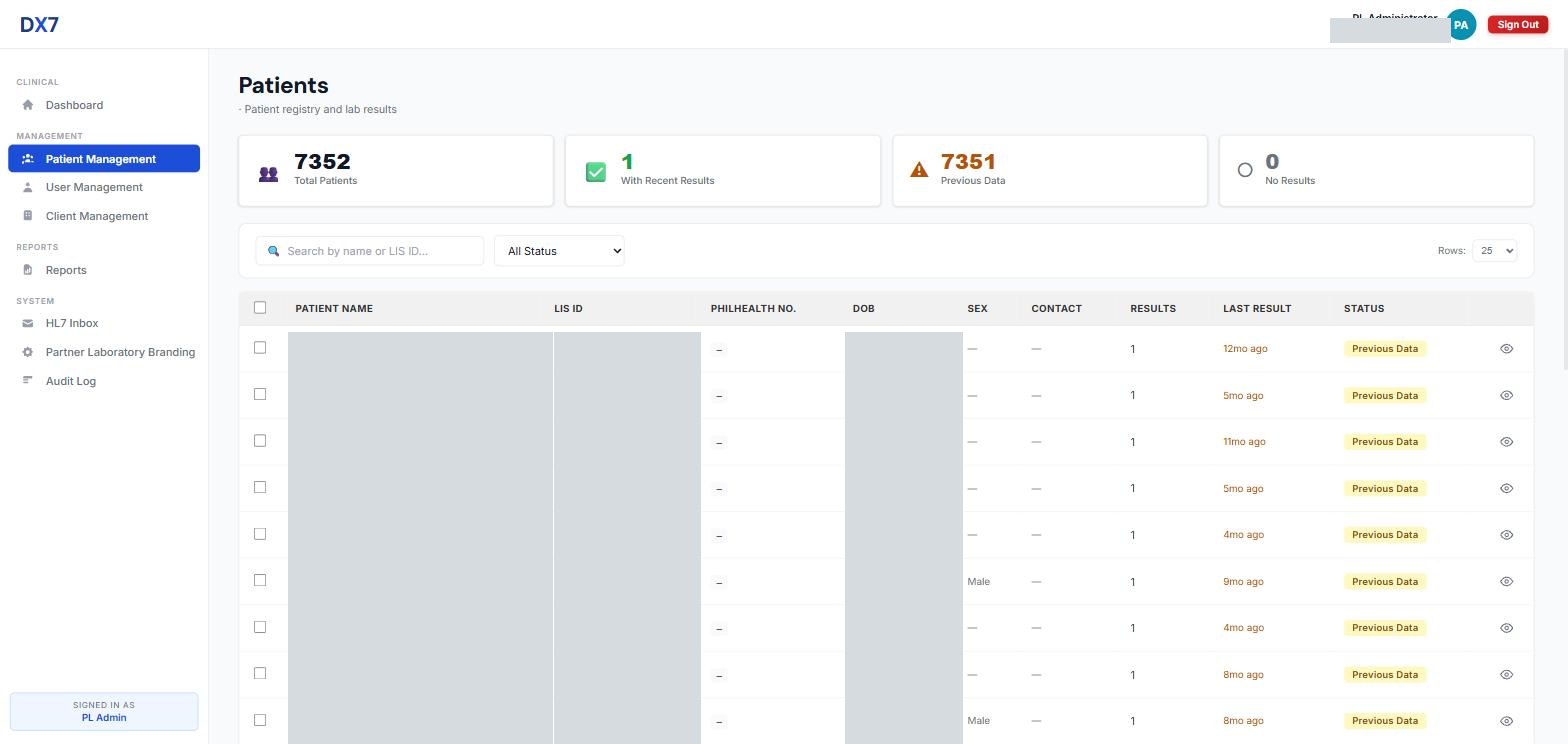1568x744 pixels.
Task: Open the PA user avatar
Action: pos(1461,25)
